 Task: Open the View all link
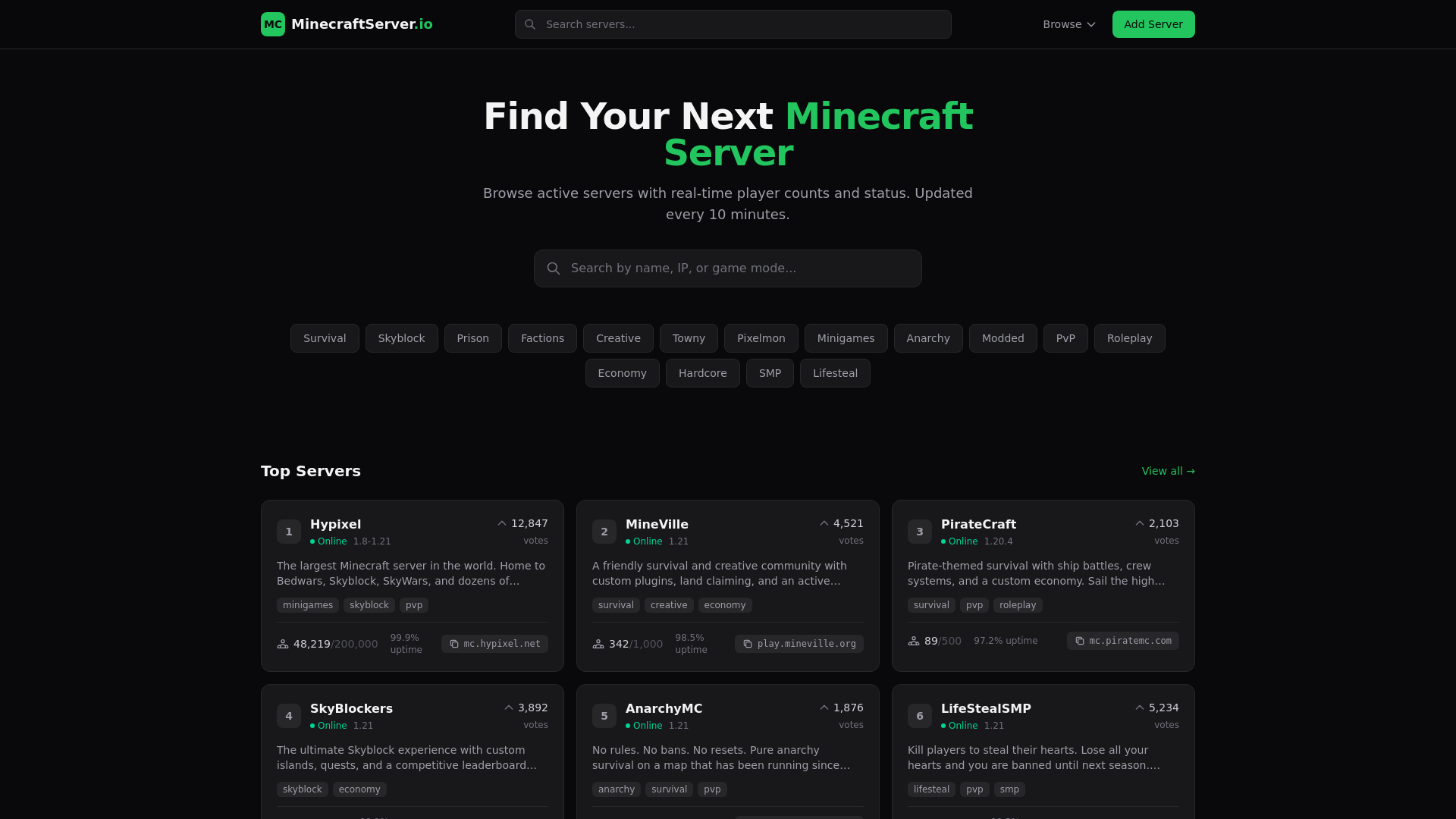pos(1169,471)
